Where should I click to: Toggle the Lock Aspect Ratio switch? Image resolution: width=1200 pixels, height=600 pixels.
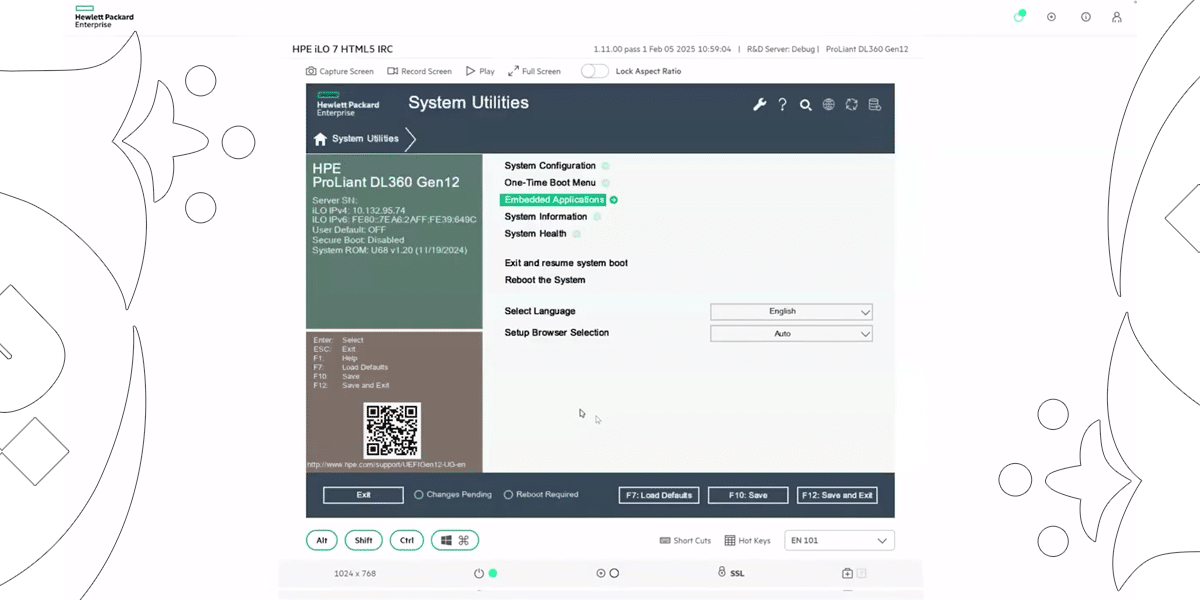click(594, 71)
